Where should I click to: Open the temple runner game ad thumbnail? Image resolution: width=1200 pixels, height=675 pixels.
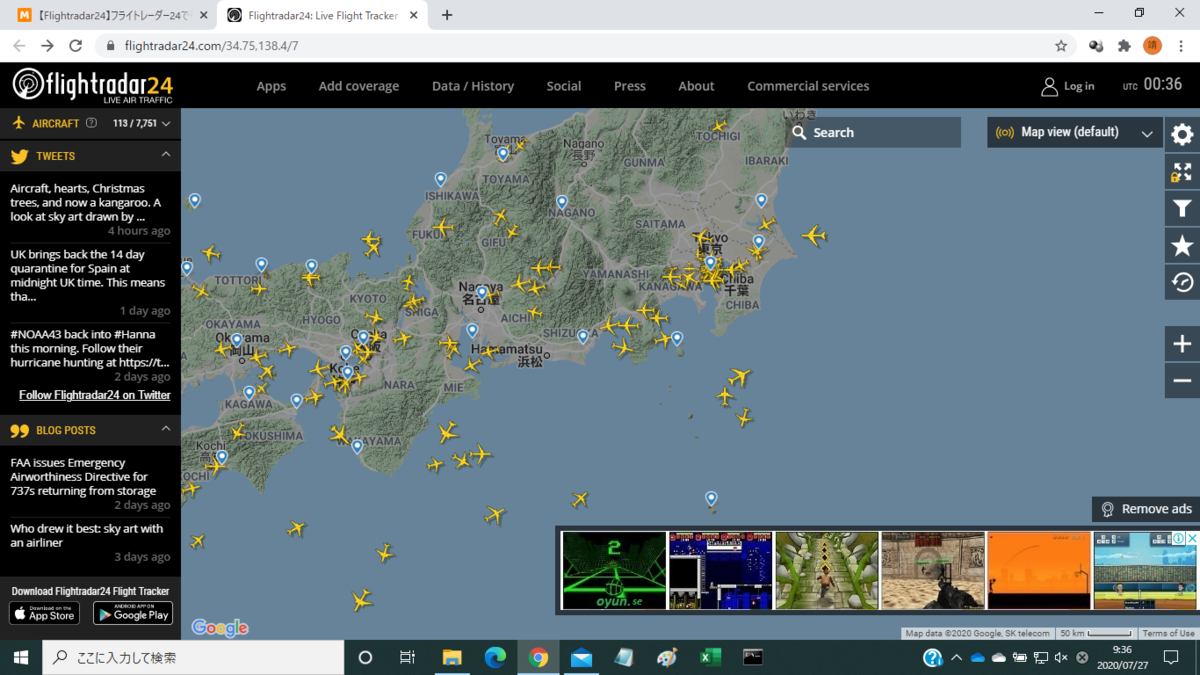(x=827, y=570)
